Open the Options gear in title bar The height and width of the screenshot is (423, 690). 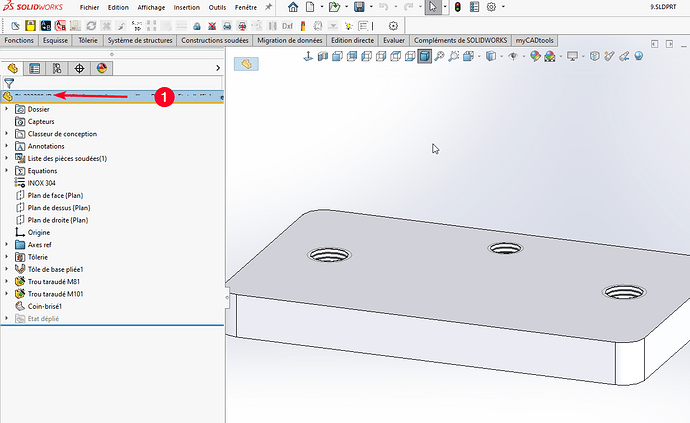492,7
